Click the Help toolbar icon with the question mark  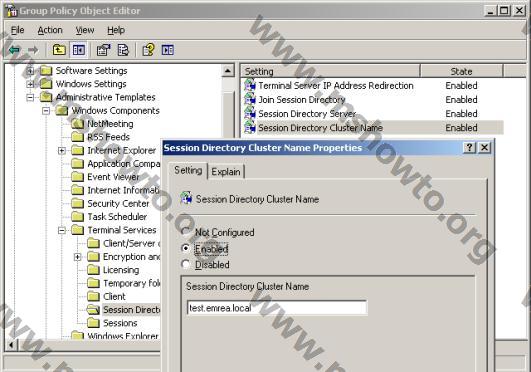148,50
